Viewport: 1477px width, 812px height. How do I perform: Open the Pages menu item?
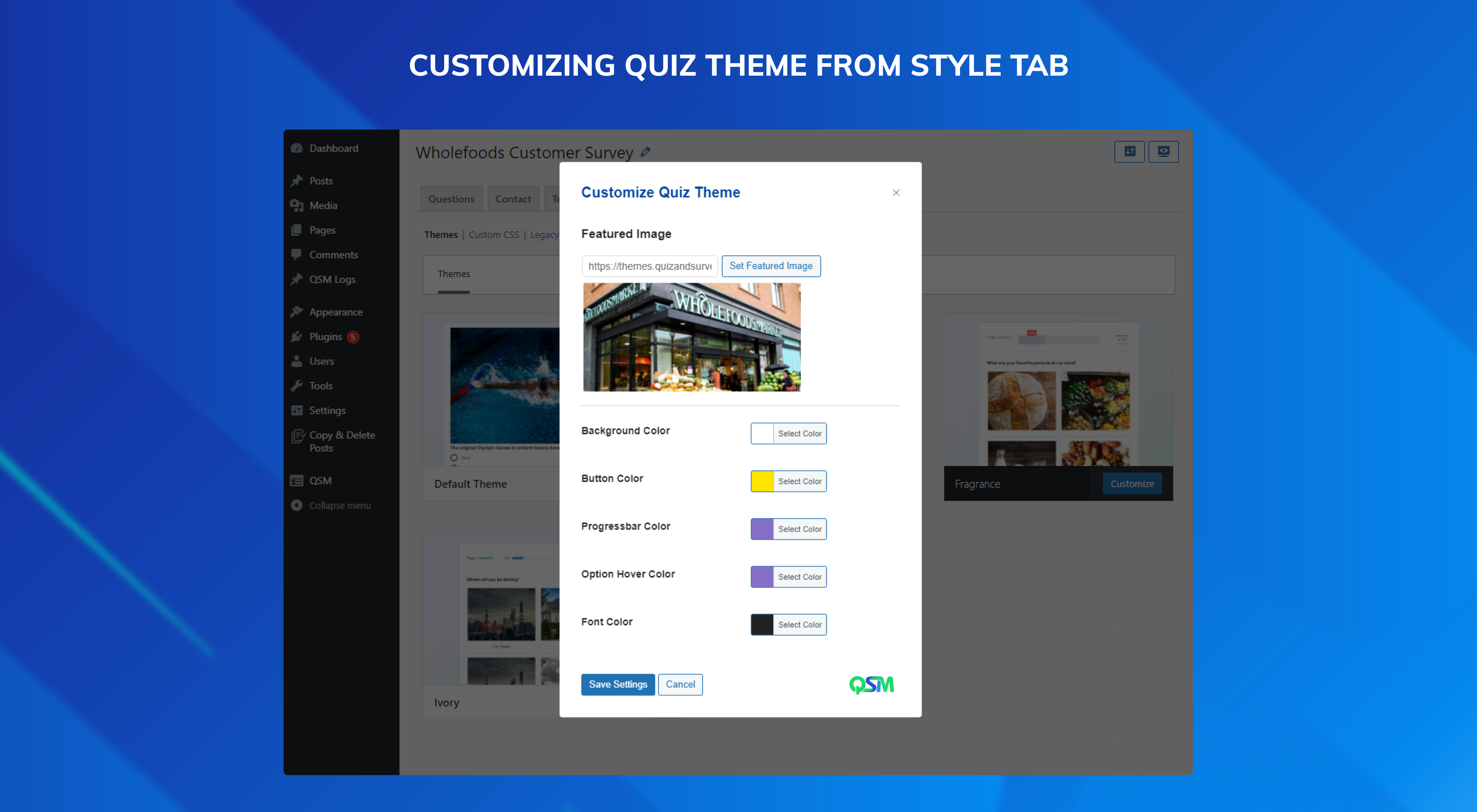tap(322, 230)
